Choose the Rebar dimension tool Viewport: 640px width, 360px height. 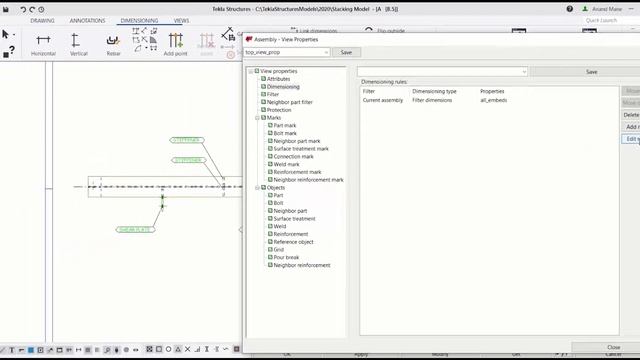coord(113,44)
